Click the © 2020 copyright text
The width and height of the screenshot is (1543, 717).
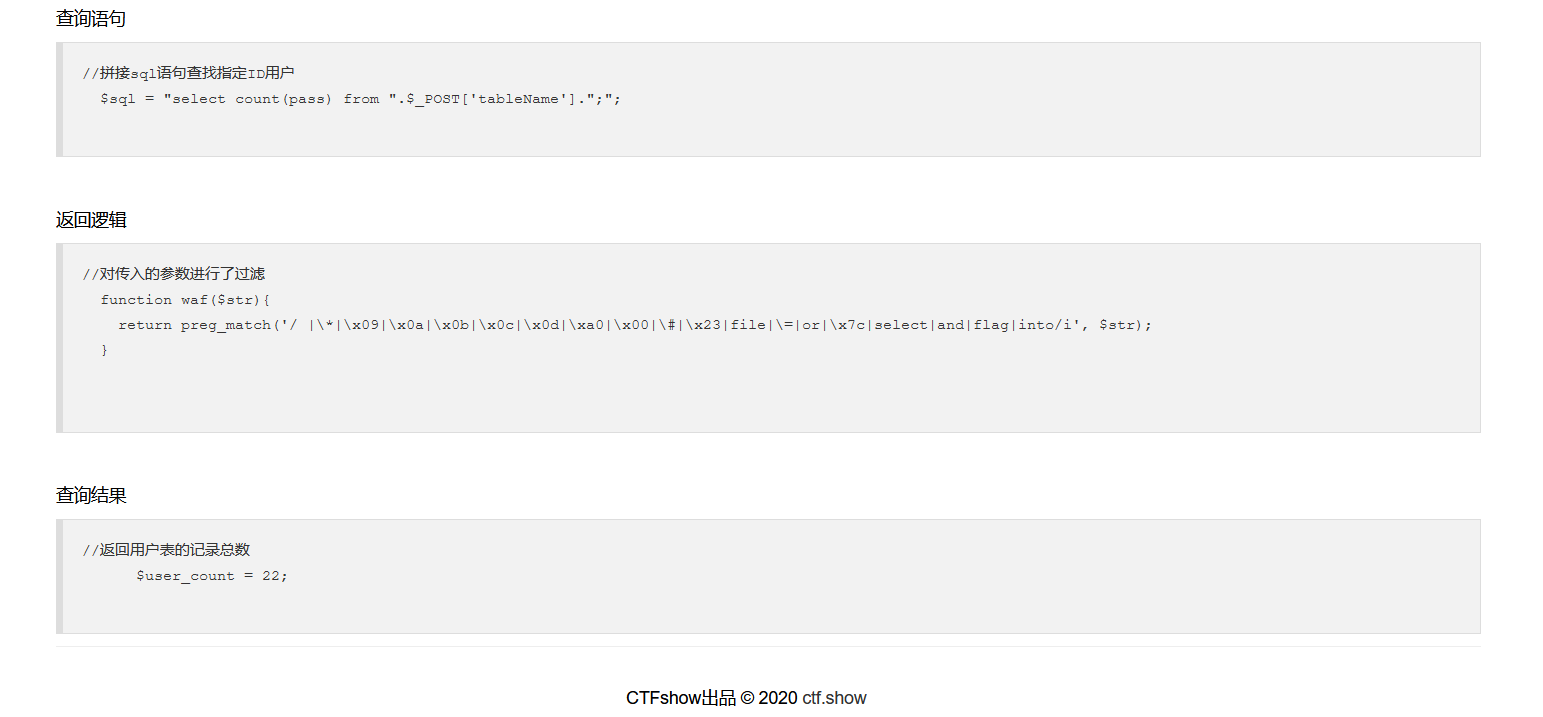769,698
